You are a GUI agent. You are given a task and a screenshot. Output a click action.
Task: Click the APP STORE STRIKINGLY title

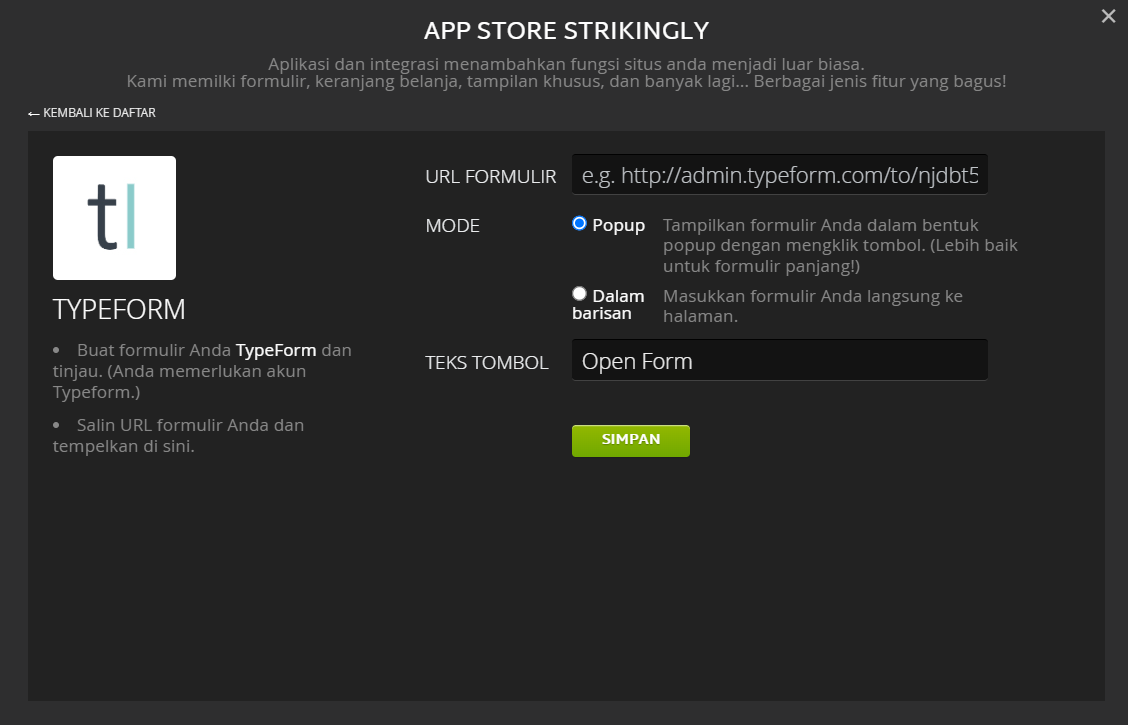(566, 31)
